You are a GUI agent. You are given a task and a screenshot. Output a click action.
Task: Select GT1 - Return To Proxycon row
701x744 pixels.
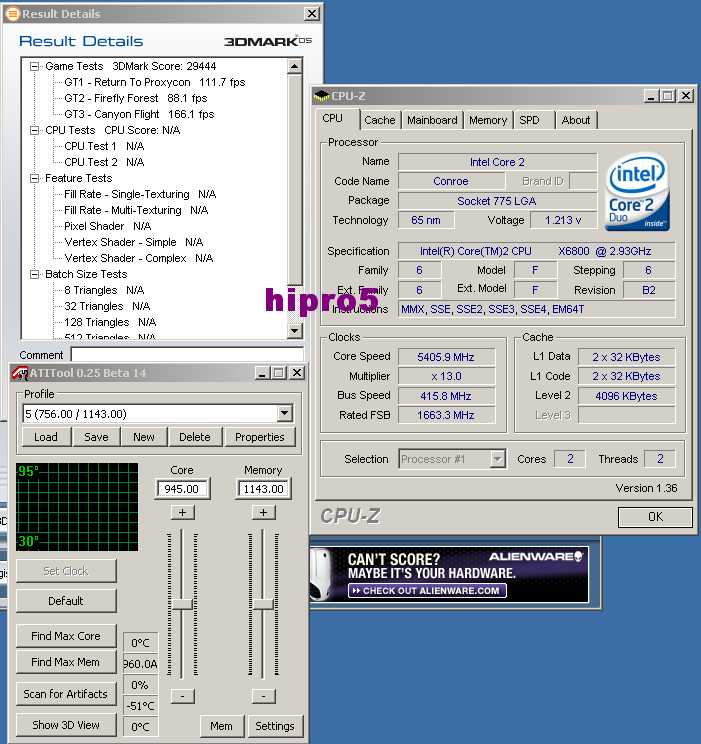(x=155, y=83)
